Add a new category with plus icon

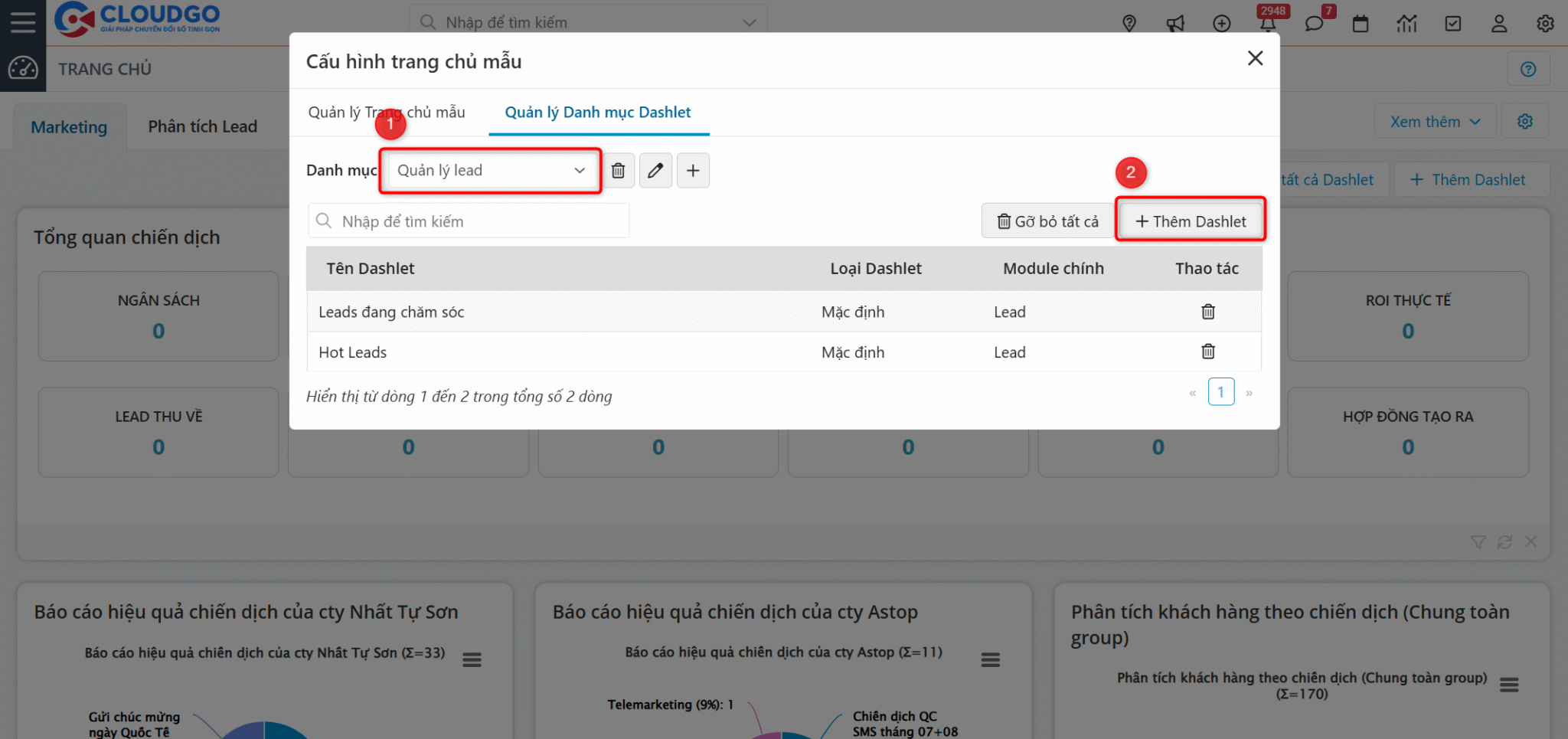click(693, 170)
